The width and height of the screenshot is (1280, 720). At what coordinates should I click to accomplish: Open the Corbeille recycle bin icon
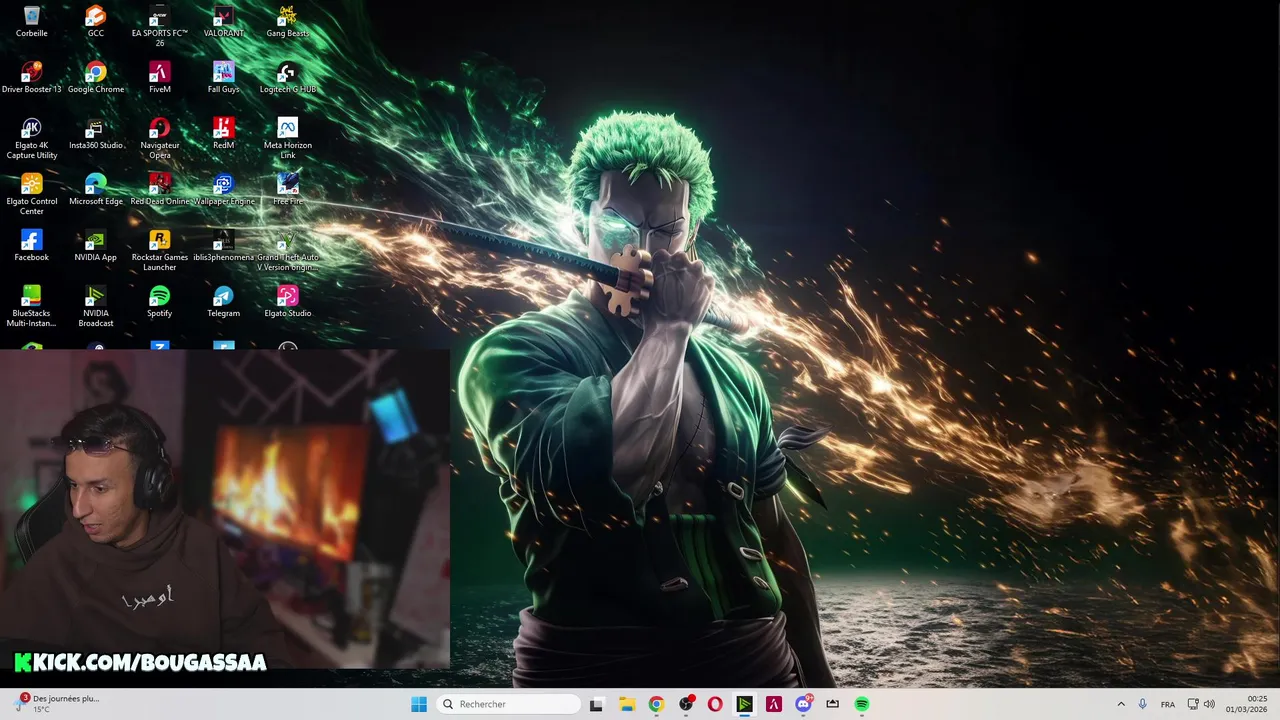[x=31, y=21]
